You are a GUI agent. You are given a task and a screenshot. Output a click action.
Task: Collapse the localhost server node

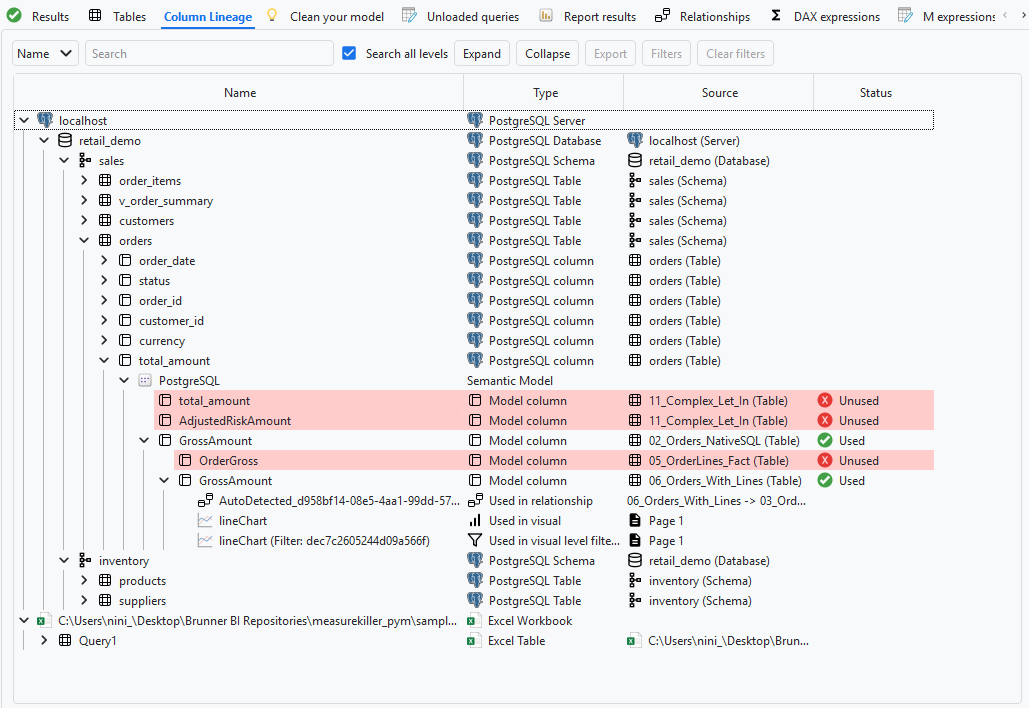pyautogui.click(x=24, y=120)
